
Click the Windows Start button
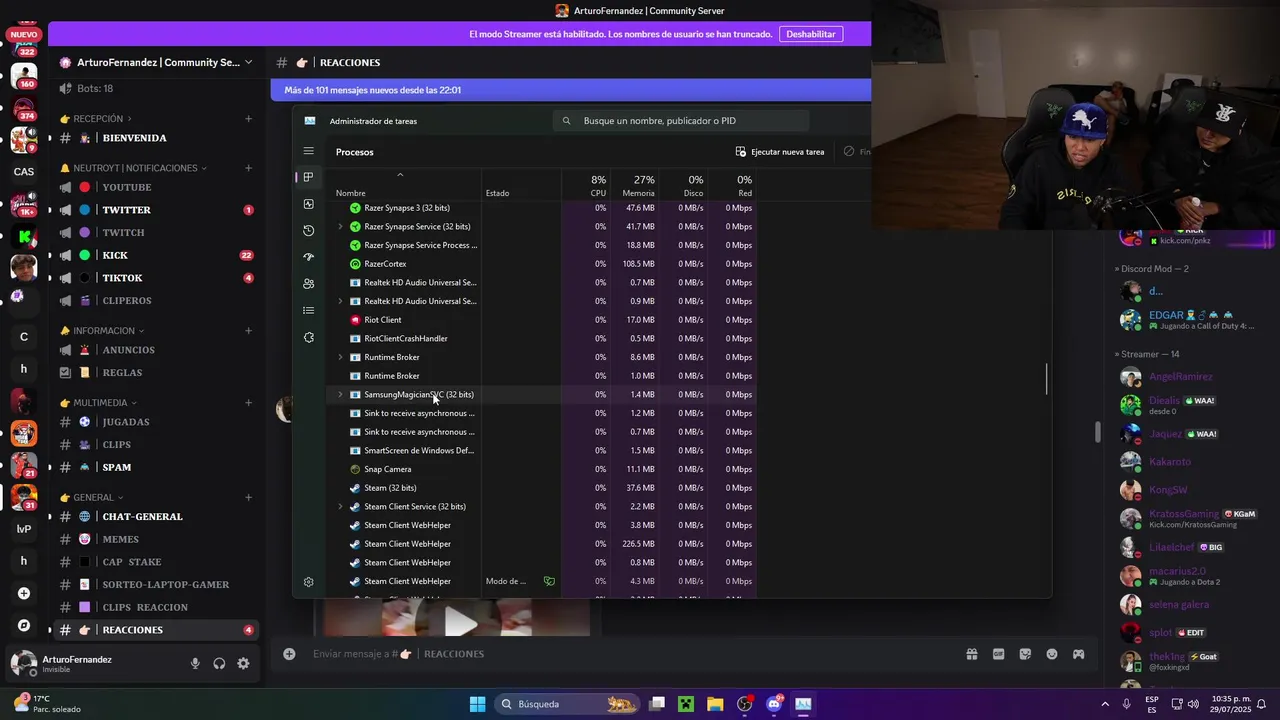tap(477, 704)
